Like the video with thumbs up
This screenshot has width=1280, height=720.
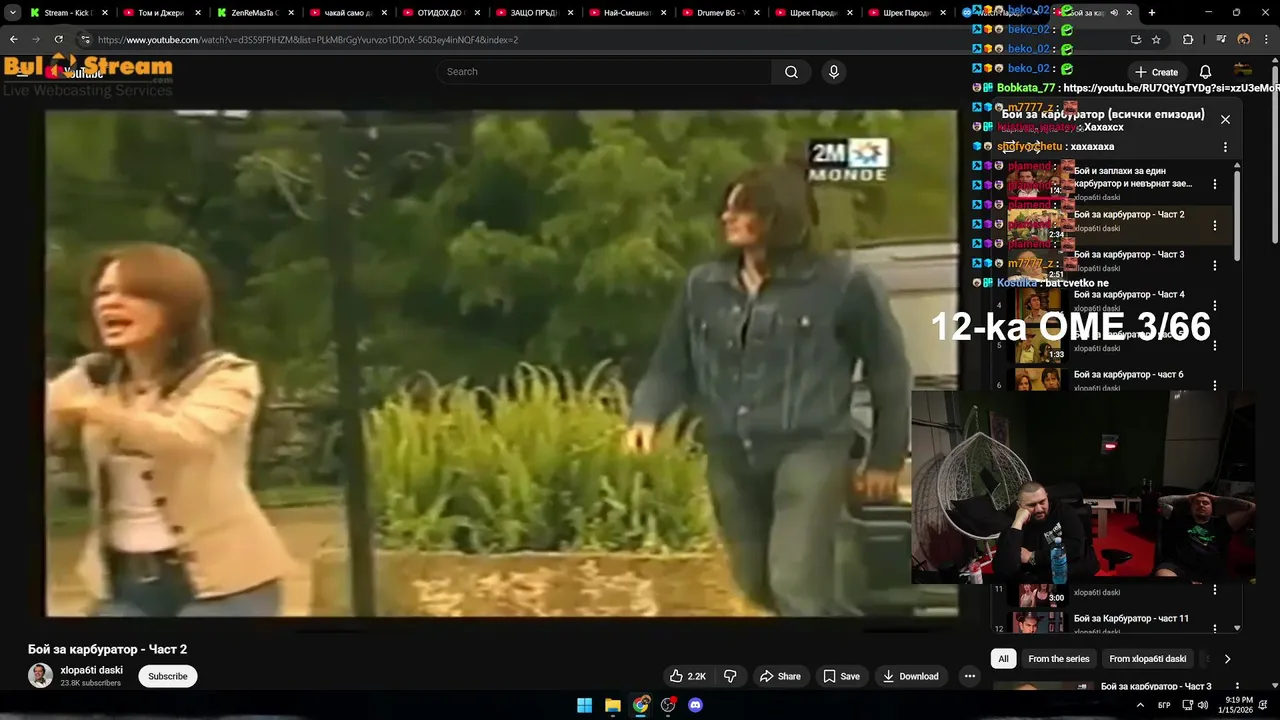click(x=688, y=676)
